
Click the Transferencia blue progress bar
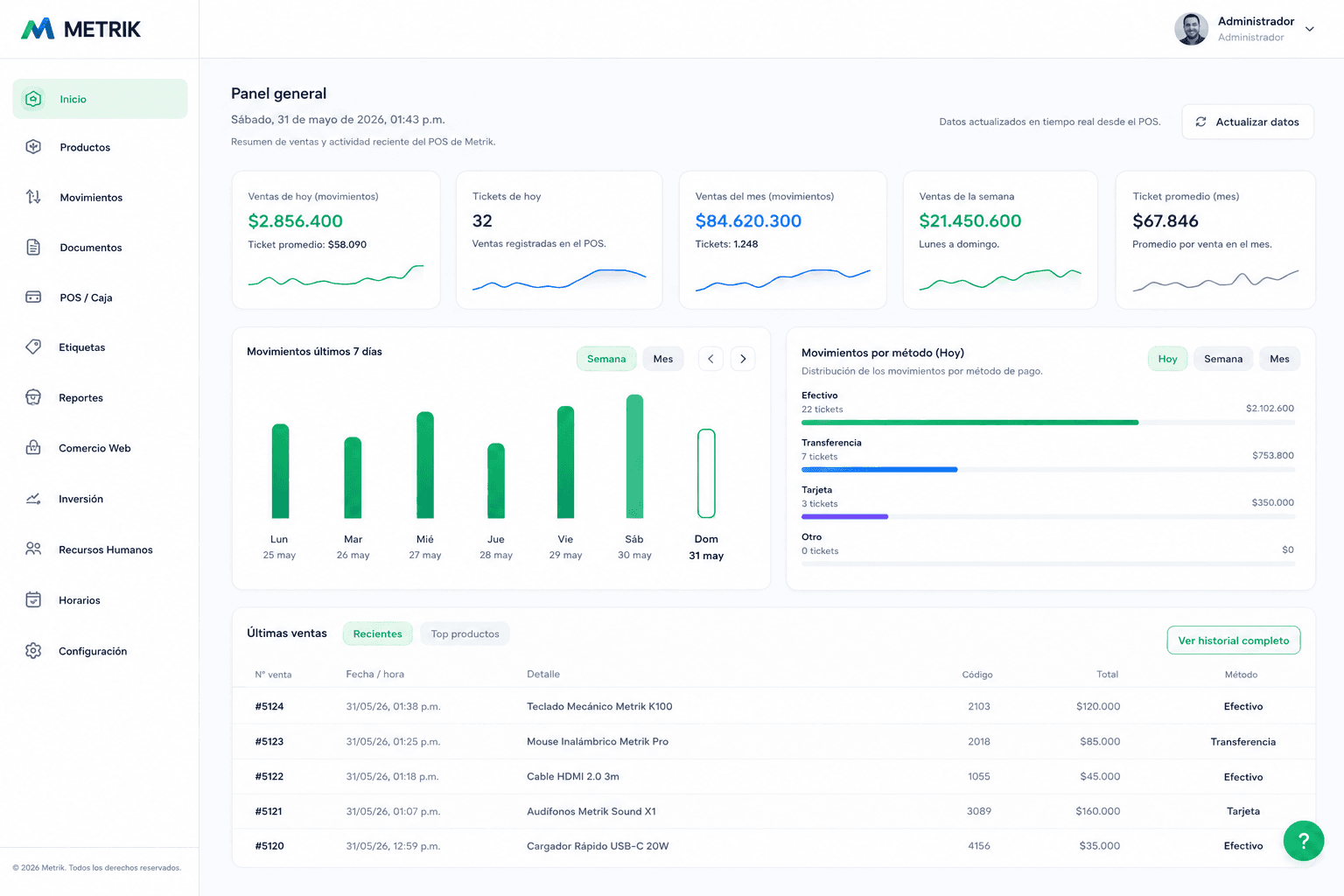coord(879,470)
